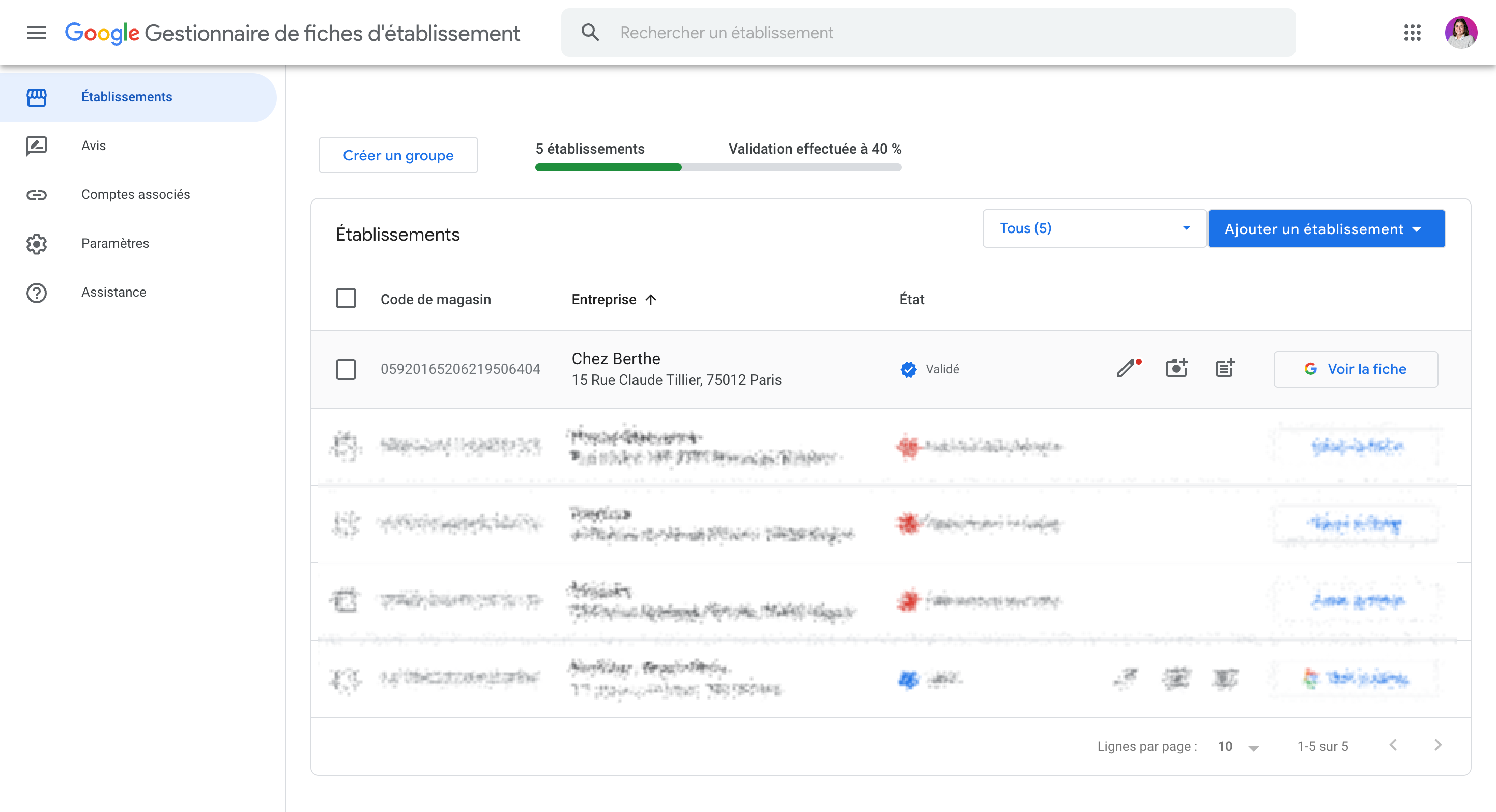The width and height of the screenshot is (1496, 812).
Task: Check the Chez Berthe row checkbox
Action: [346, 369]
